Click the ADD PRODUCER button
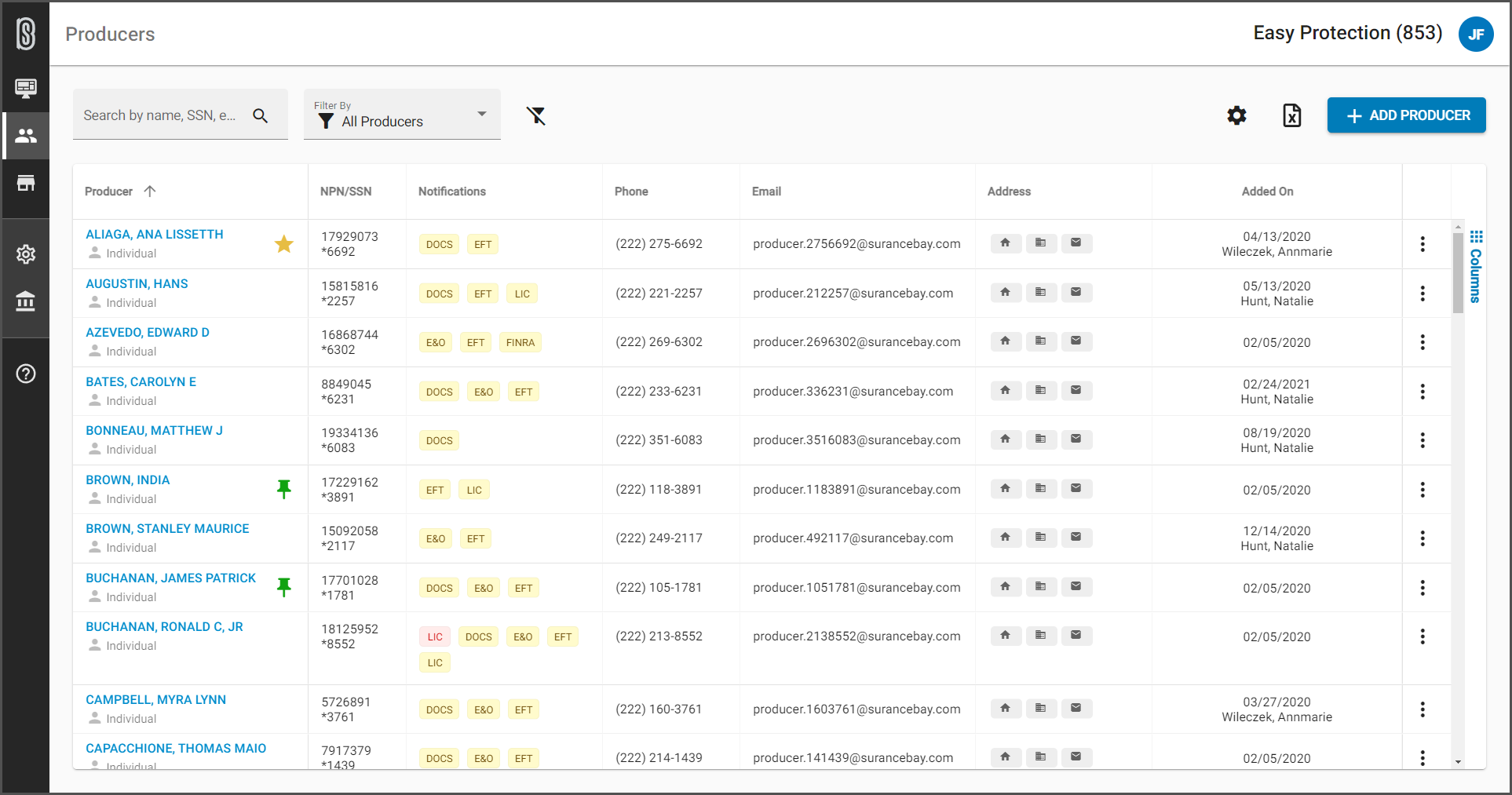The image size is (1512, 795). pos(1406,115)
